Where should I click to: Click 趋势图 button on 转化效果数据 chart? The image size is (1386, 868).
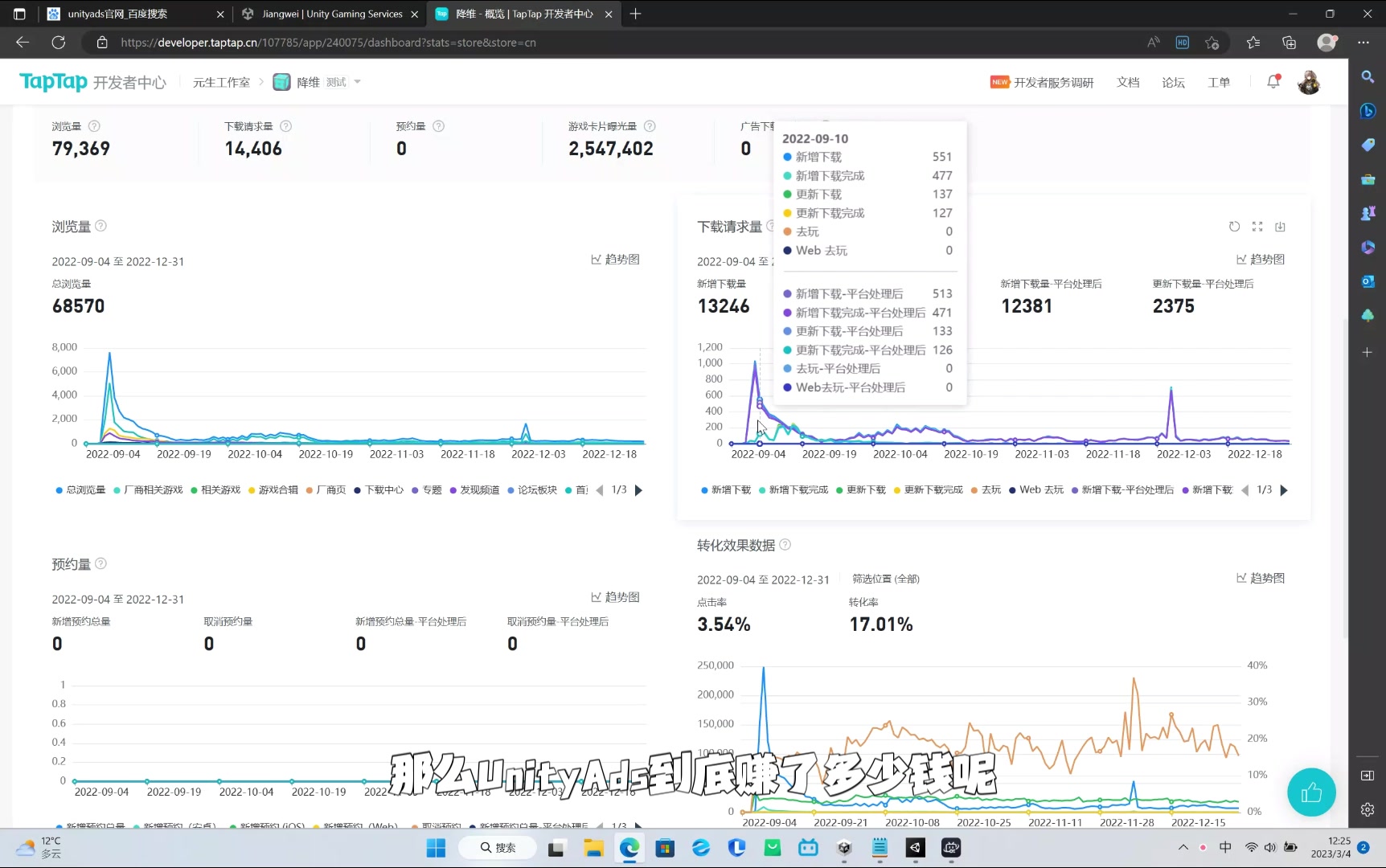coord(1260,578)
